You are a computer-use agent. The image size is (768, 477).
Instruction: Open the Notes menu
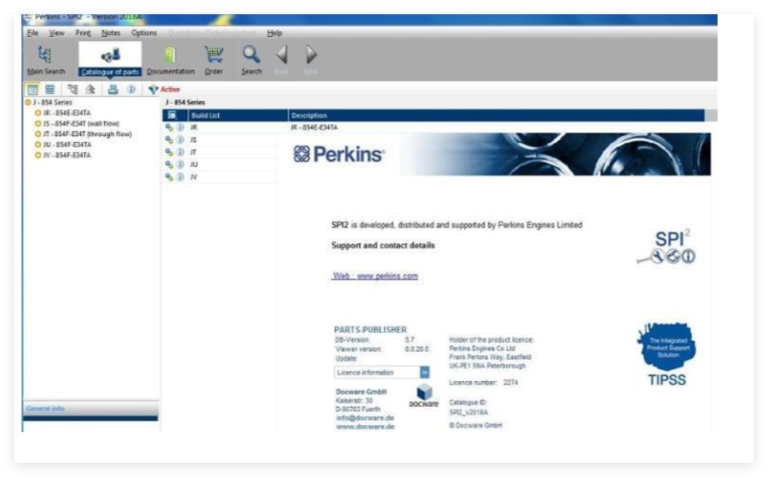coord(111,33)
